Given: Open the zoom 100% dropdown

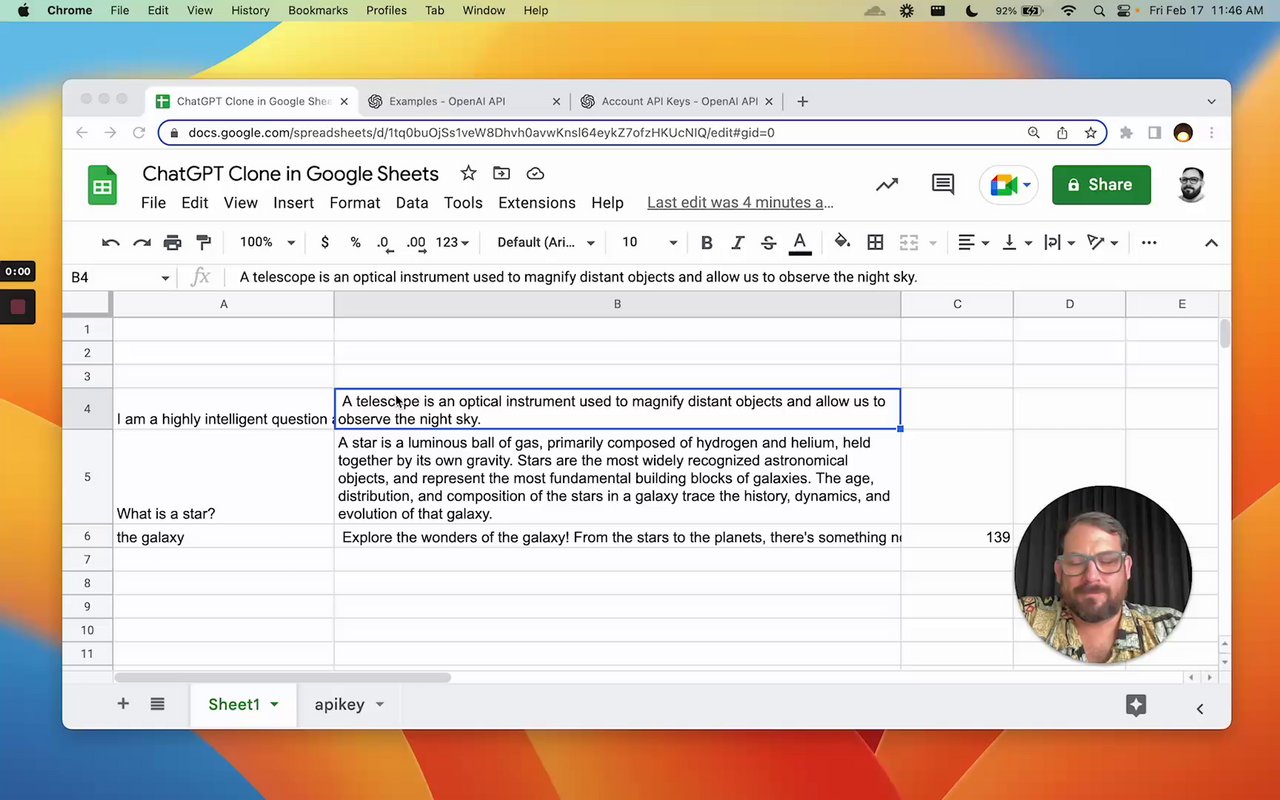Looking at the screenshot, I should click(267, 242).
